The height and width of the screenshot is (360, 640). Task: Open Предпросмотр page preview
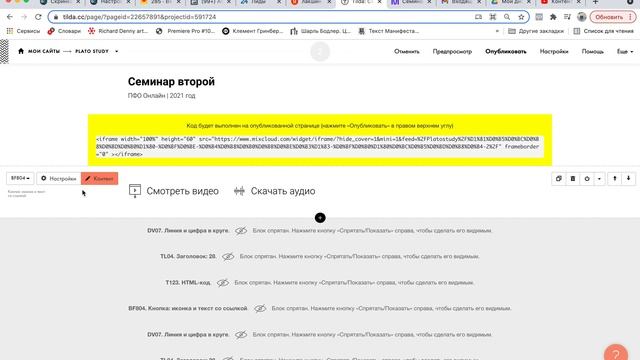(x=452, y=51)
